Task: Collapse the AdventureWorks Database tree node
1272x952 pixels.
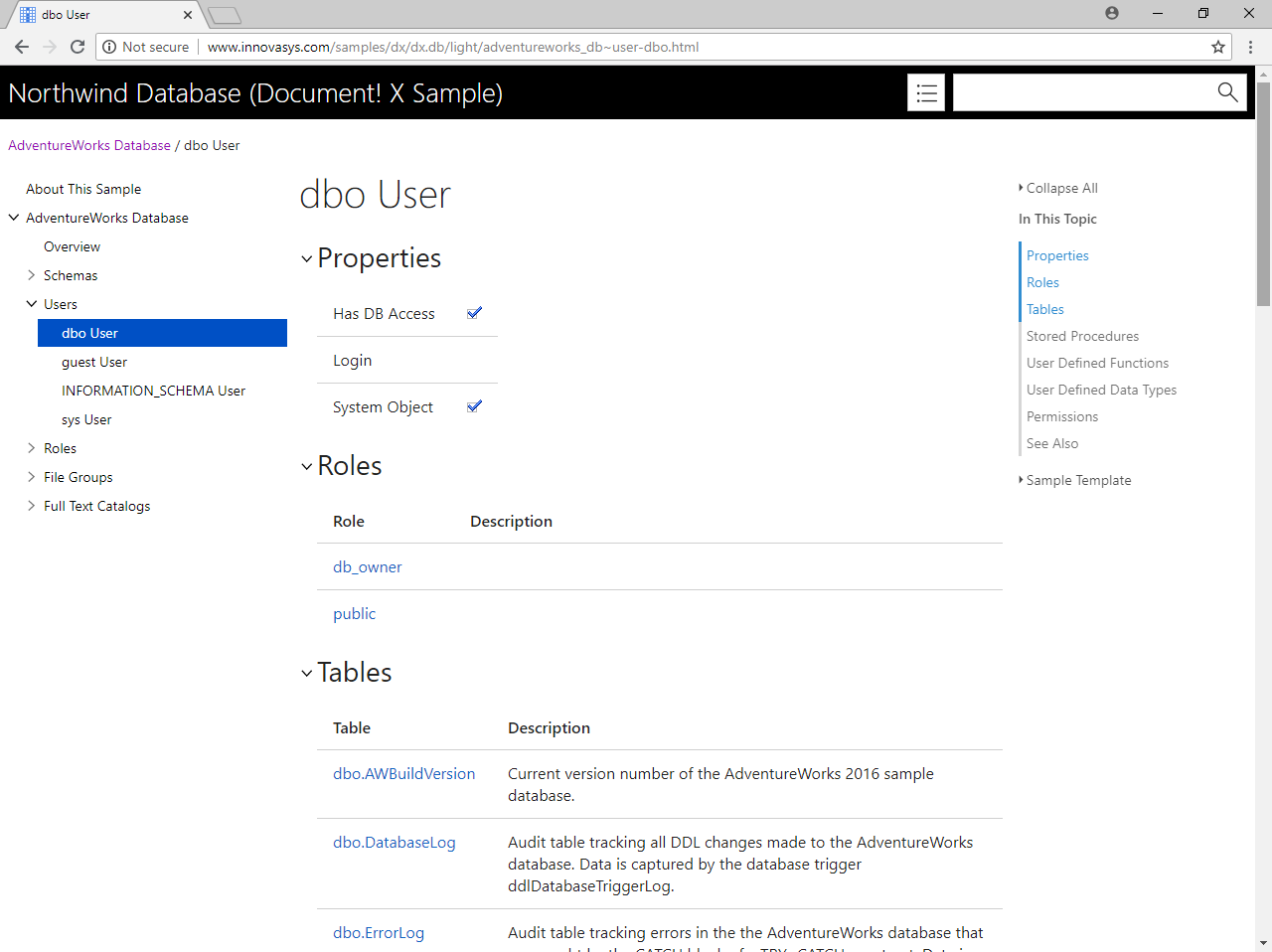Action: coord(14,218)
